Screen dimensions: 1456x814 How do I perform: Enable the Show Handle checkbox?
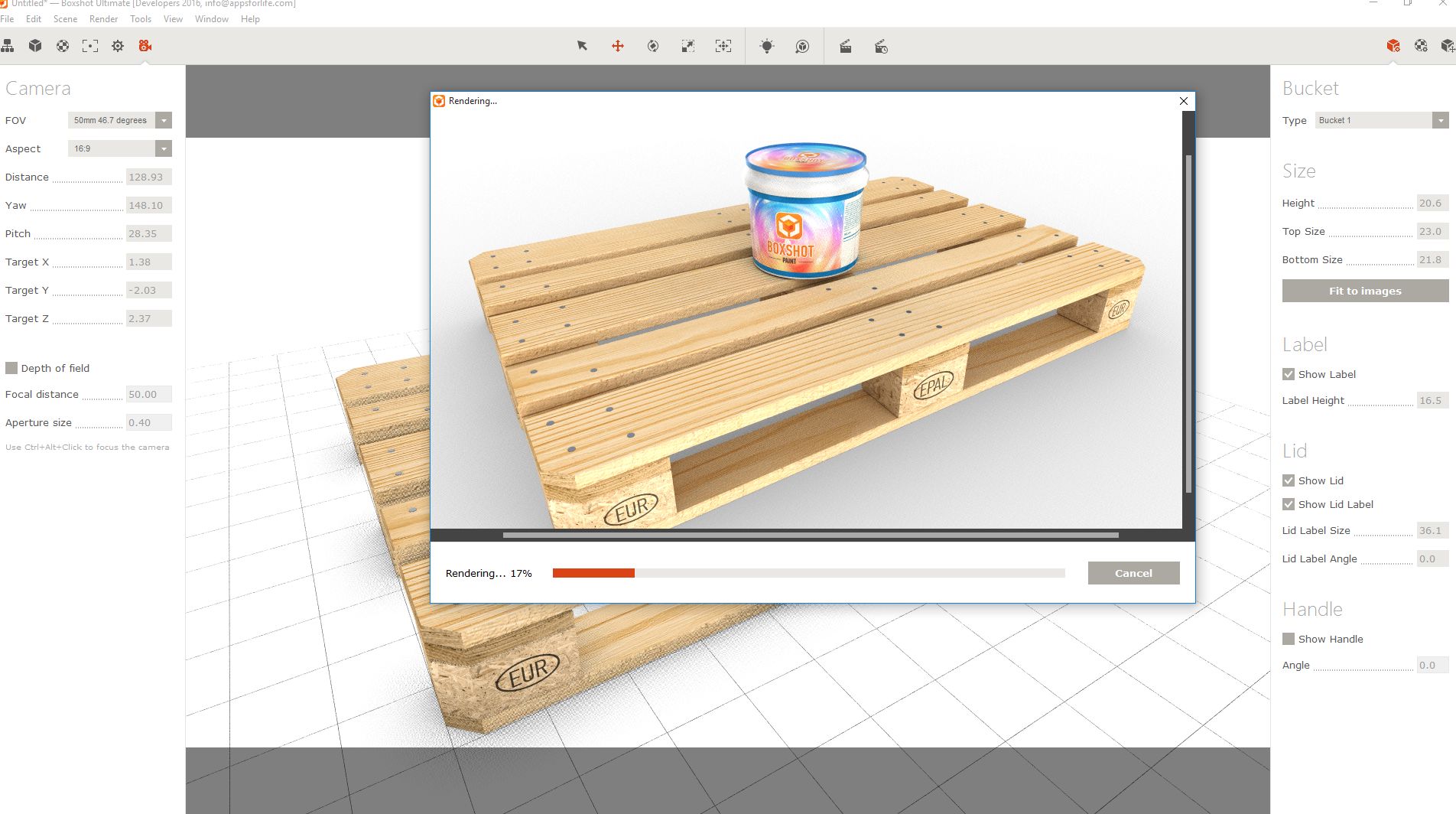(1289, 639)
